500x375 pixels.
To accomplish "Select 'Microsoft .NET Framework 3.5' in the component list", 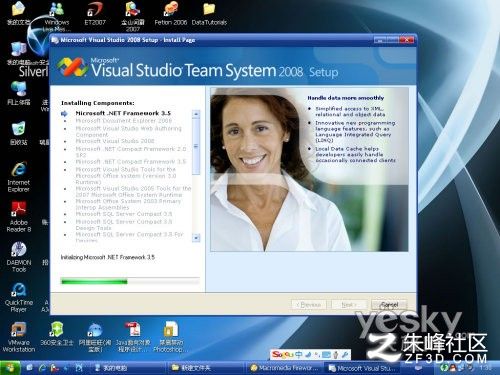I will pyautogui.click(x=123, y=113).
